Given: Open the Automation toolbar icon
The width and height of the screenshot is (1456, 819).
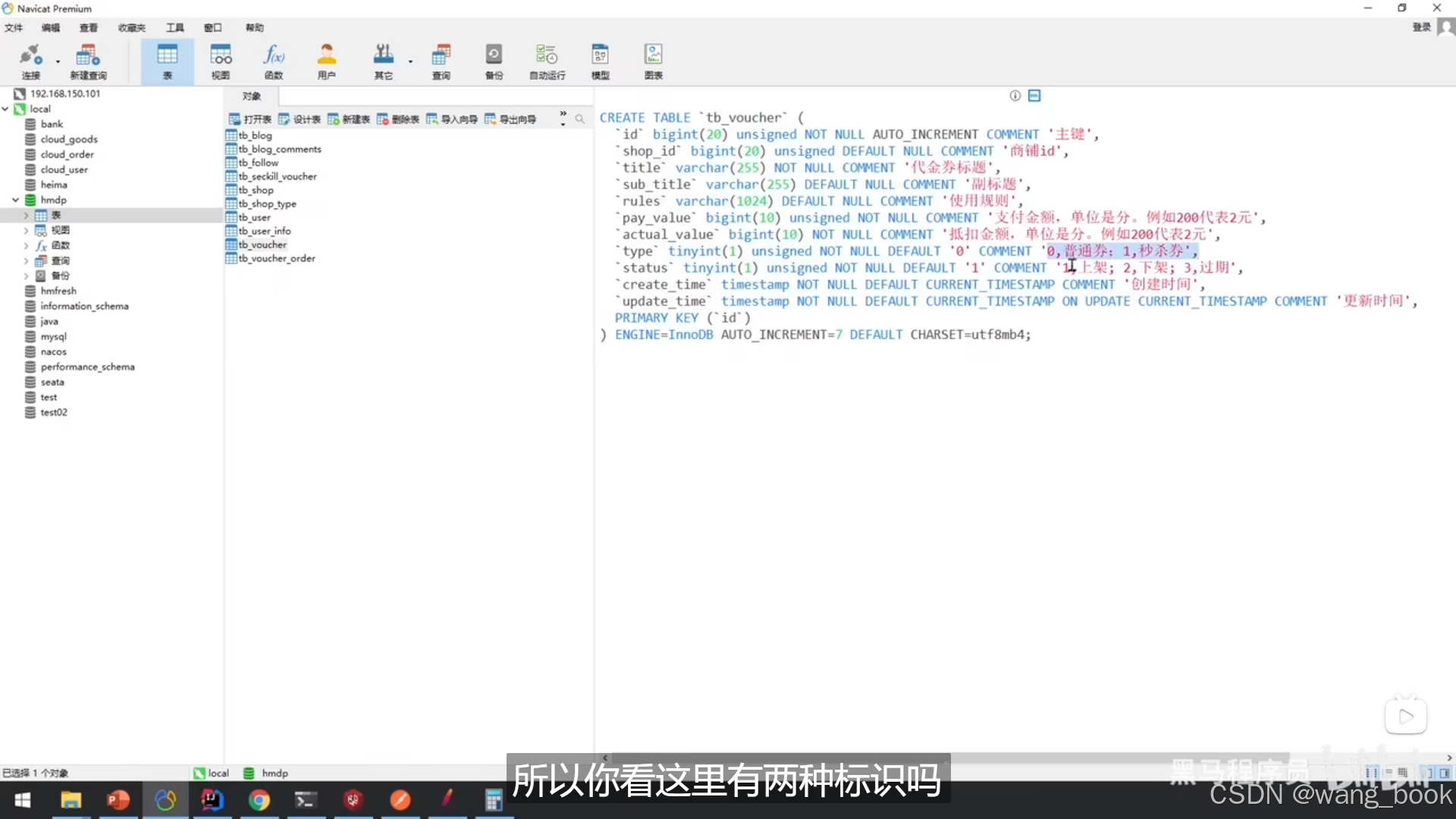Looking at the screenshot, I should [547, 61].
